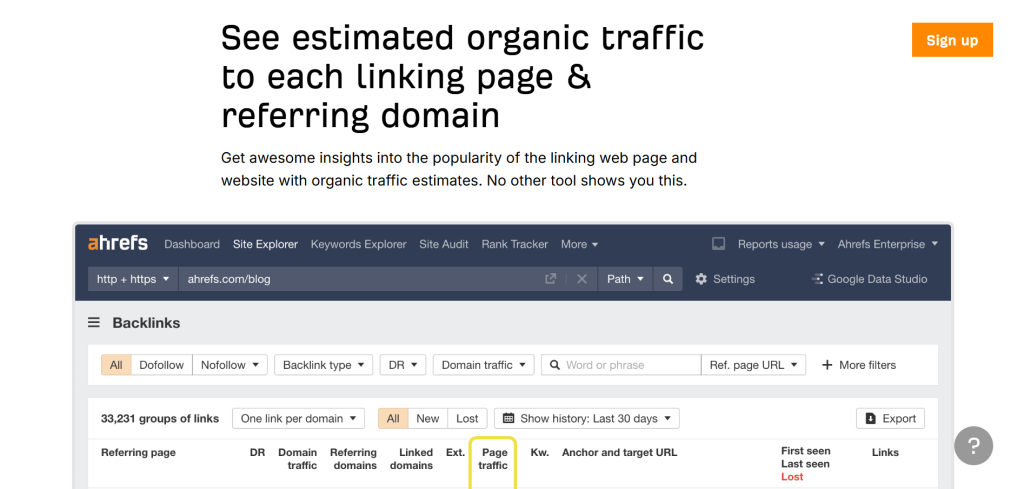
Task: Click the orange Sign up button
Action: coord(952,40)
